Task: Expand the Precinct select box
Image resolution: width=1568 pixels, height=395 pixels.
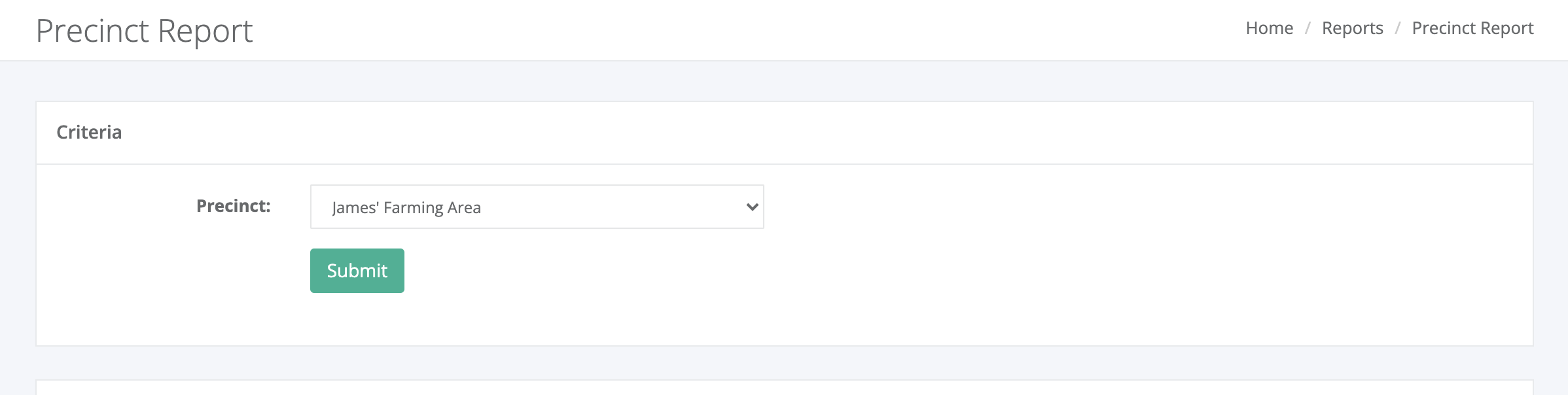Action: pyautogui.click(x=537, y=207)
